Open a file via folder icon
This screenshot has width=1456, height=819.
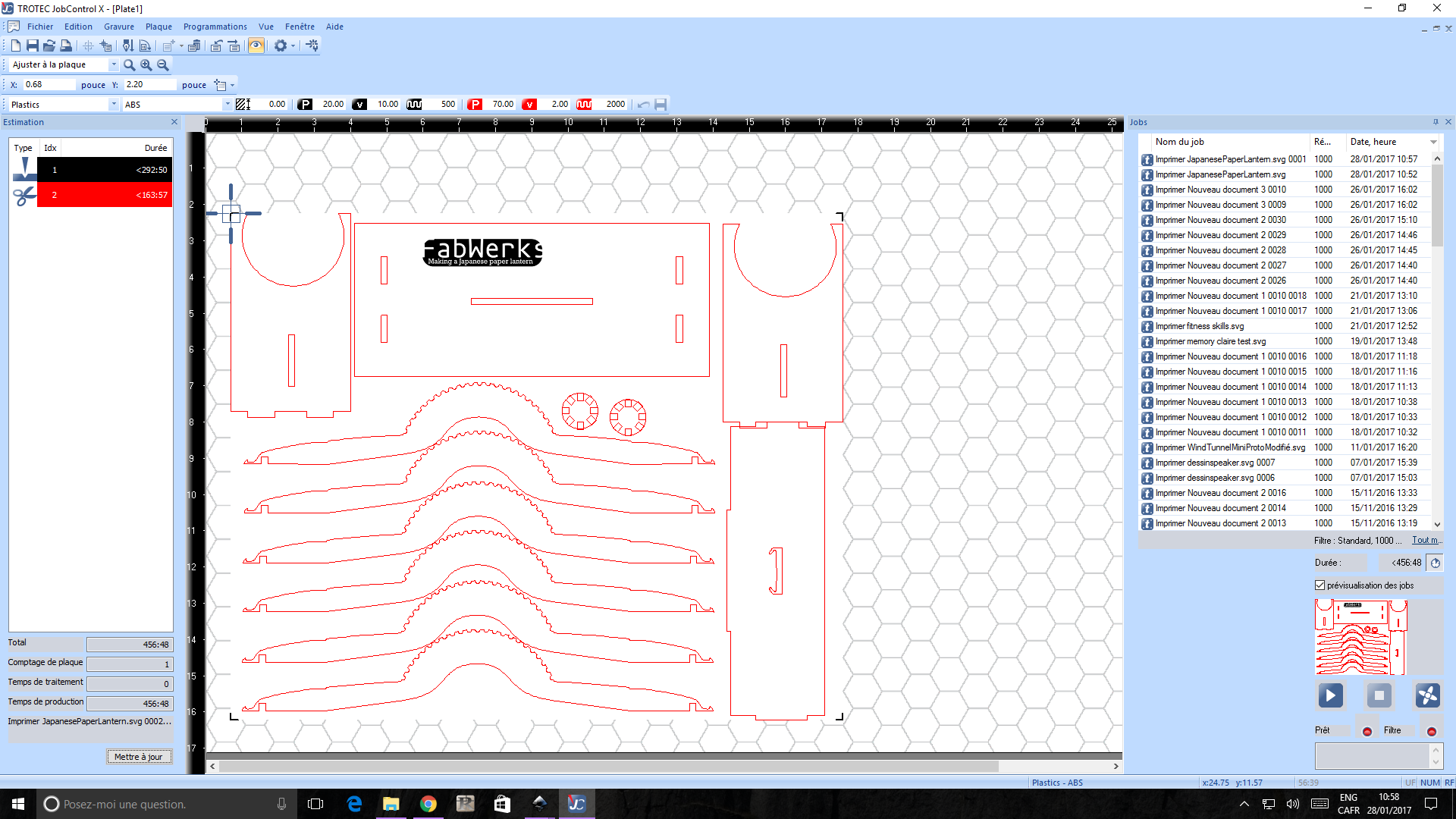(x=49, y=45)
